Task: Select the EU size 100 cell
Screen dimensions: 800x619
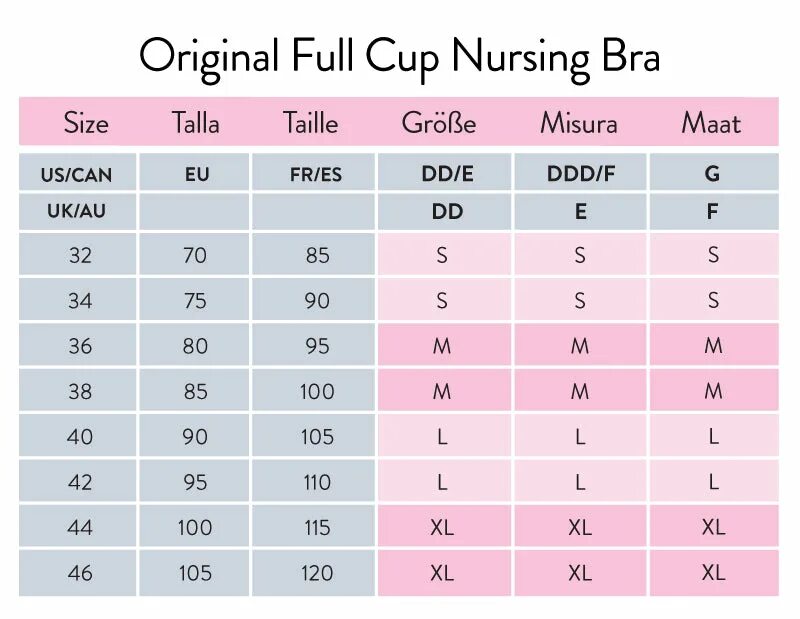Action: (x=194, y=527)
